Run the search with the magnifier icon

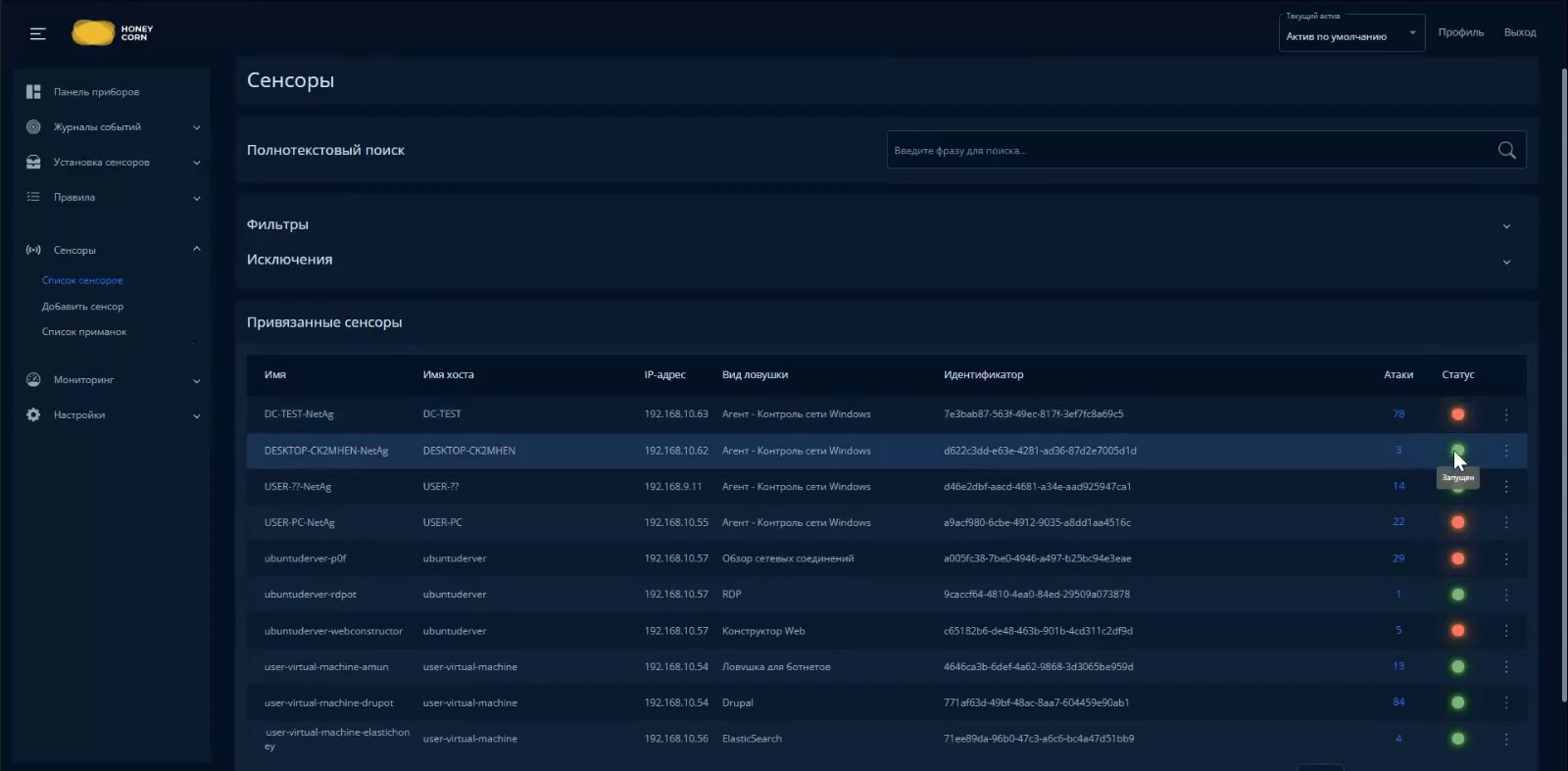click(x=1506, y=150)
